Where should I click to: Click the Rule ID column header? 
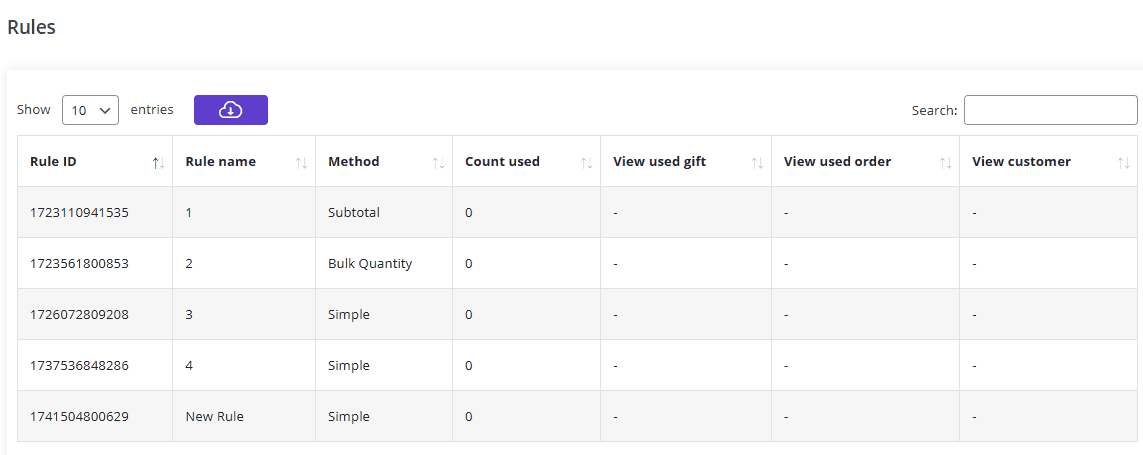[53, 162]
